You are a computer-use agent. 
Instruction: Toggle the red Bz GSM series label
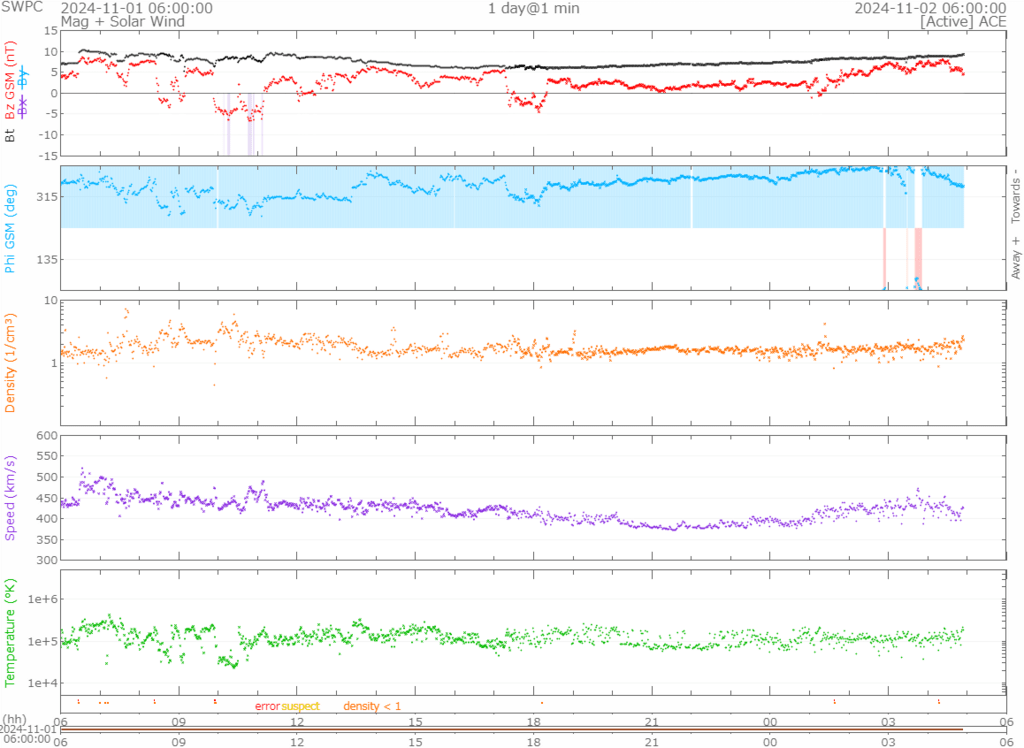[11, 80]
